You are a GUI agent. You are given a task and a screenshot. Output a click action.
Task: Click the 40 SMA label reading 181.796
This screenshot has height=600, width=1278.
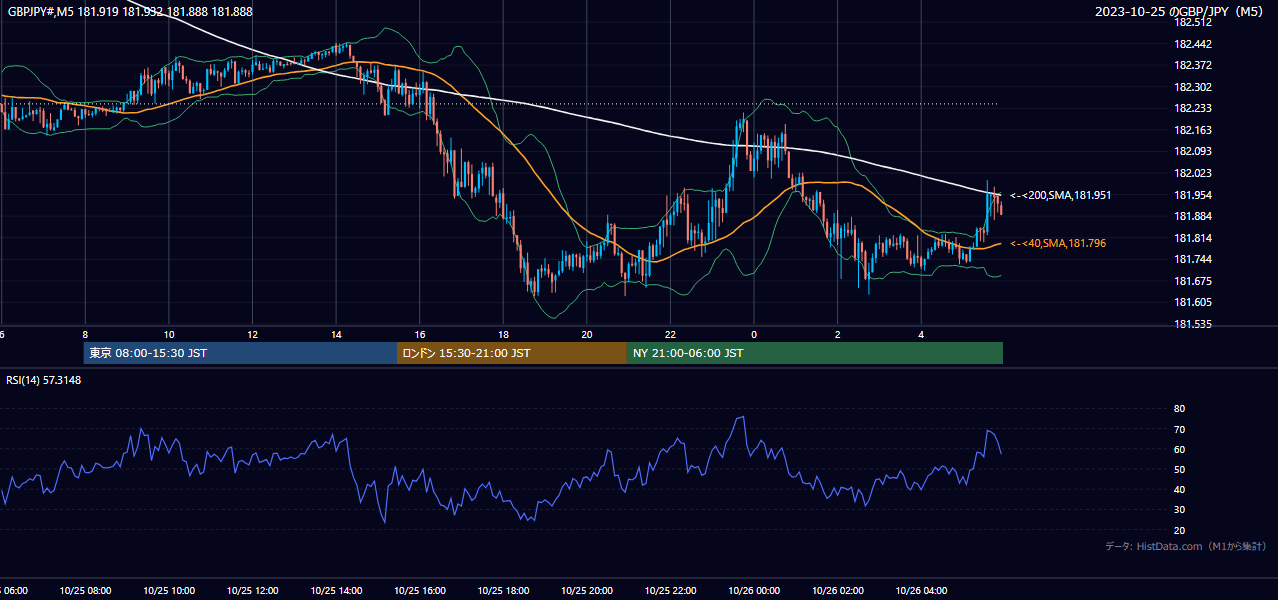pos(1058,243)
